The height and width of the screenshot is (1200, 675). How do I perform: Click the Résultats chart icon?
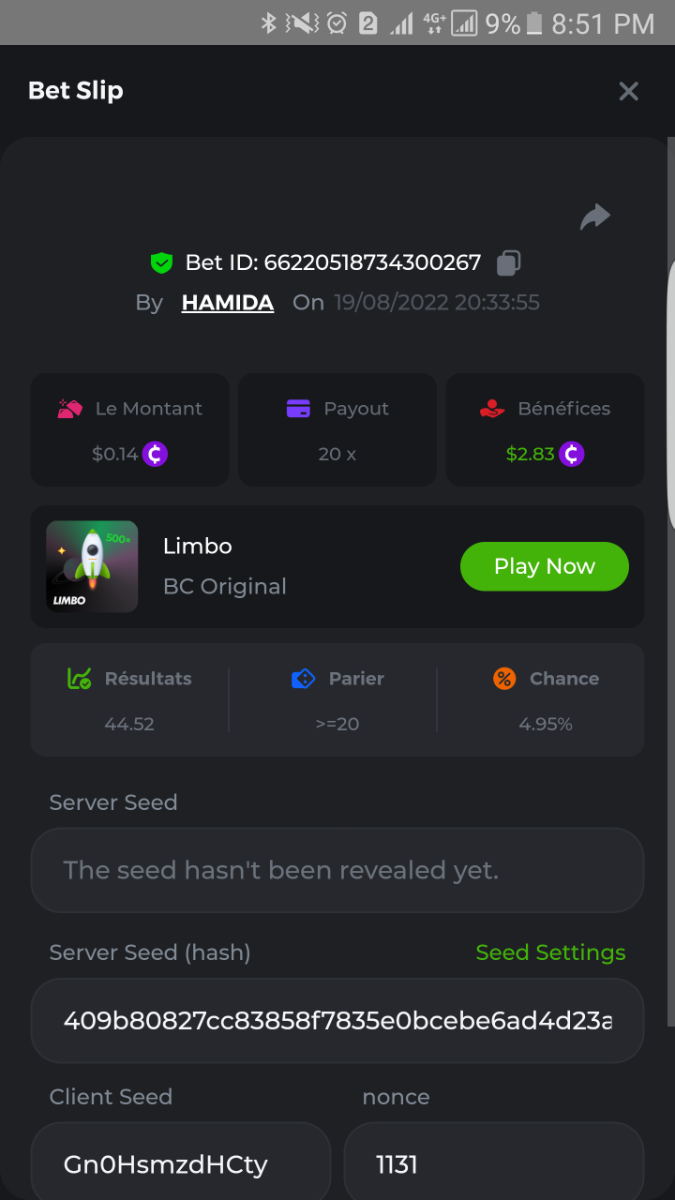point(79,679)
